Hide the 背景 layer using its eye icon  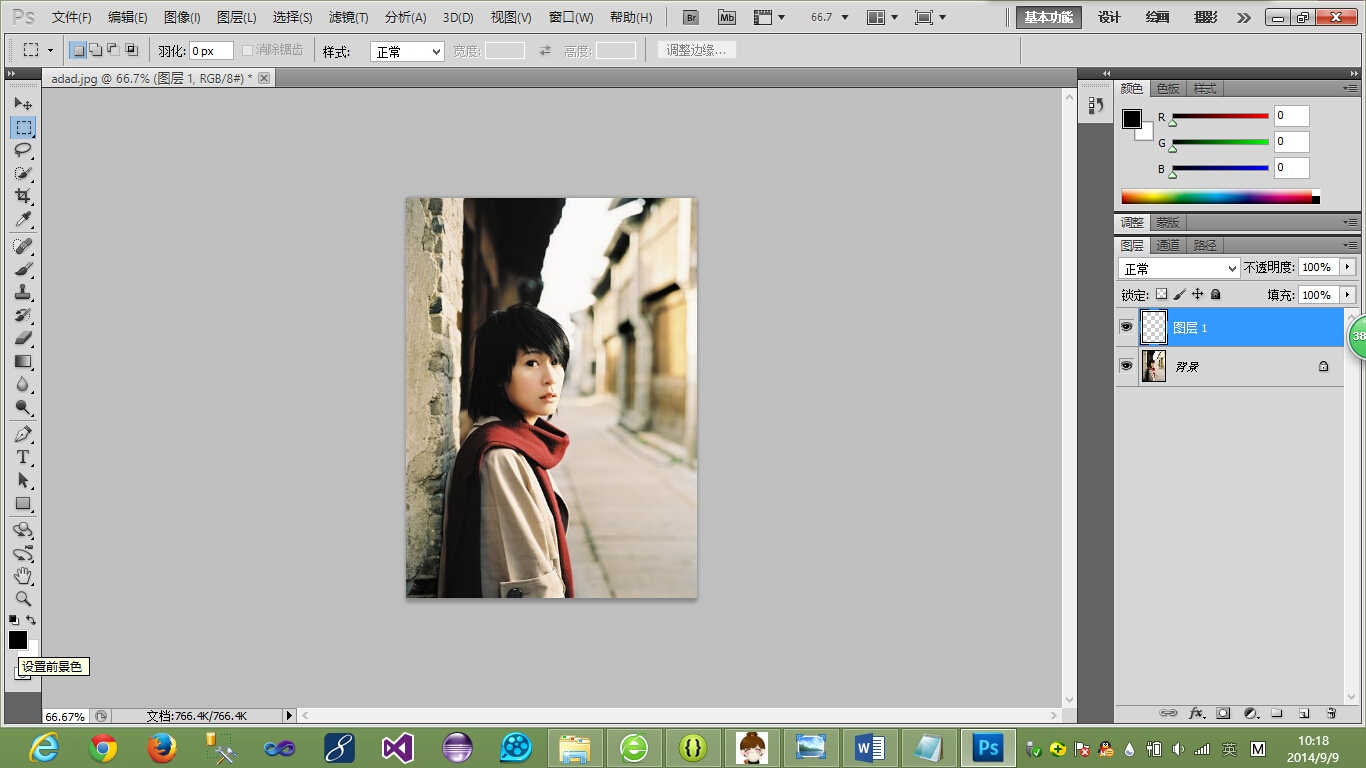point(1127,366)
